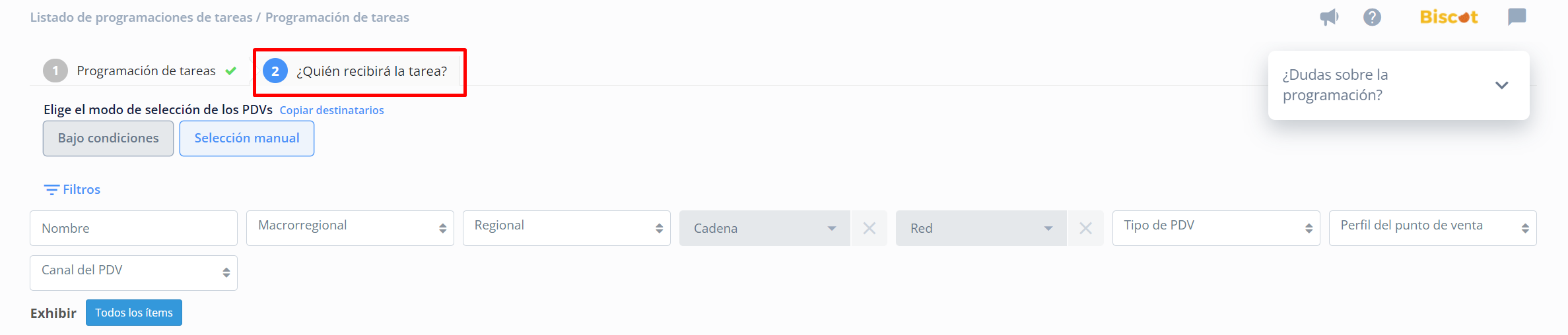Go to the Programación de tareas step
The width and height of the screenshot is (1568, 335).
(x=146, y=71)
